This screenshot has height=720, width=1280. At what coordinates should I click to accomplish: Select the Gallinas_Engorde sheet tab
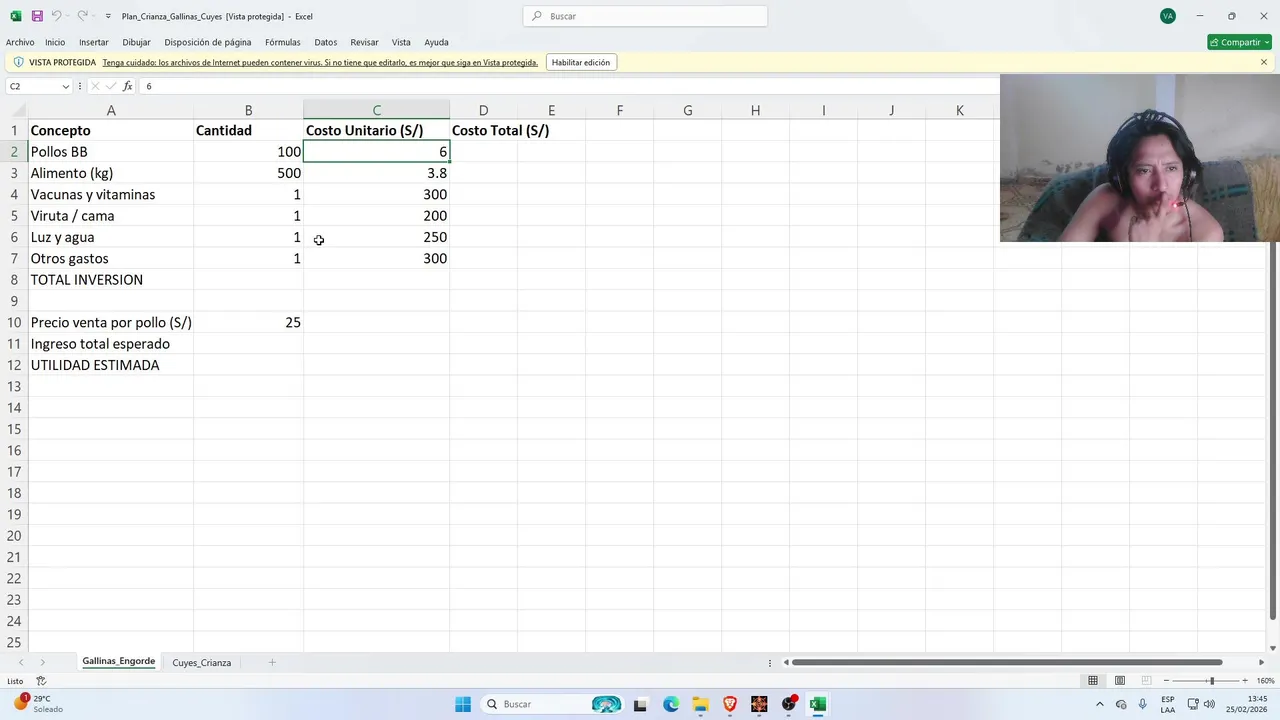(x=118, y=662)
